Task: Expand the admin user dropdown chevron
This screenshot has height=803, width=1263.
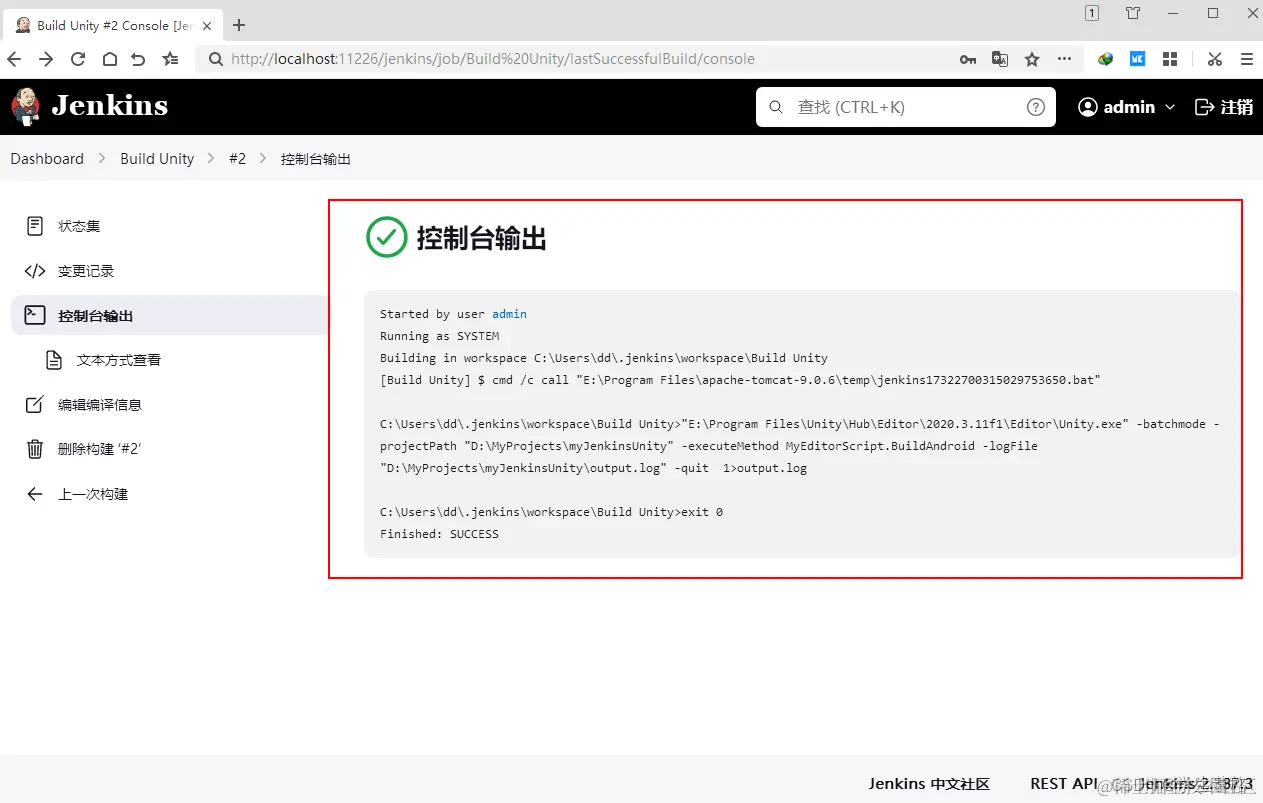Action: tap(1170, 107)
